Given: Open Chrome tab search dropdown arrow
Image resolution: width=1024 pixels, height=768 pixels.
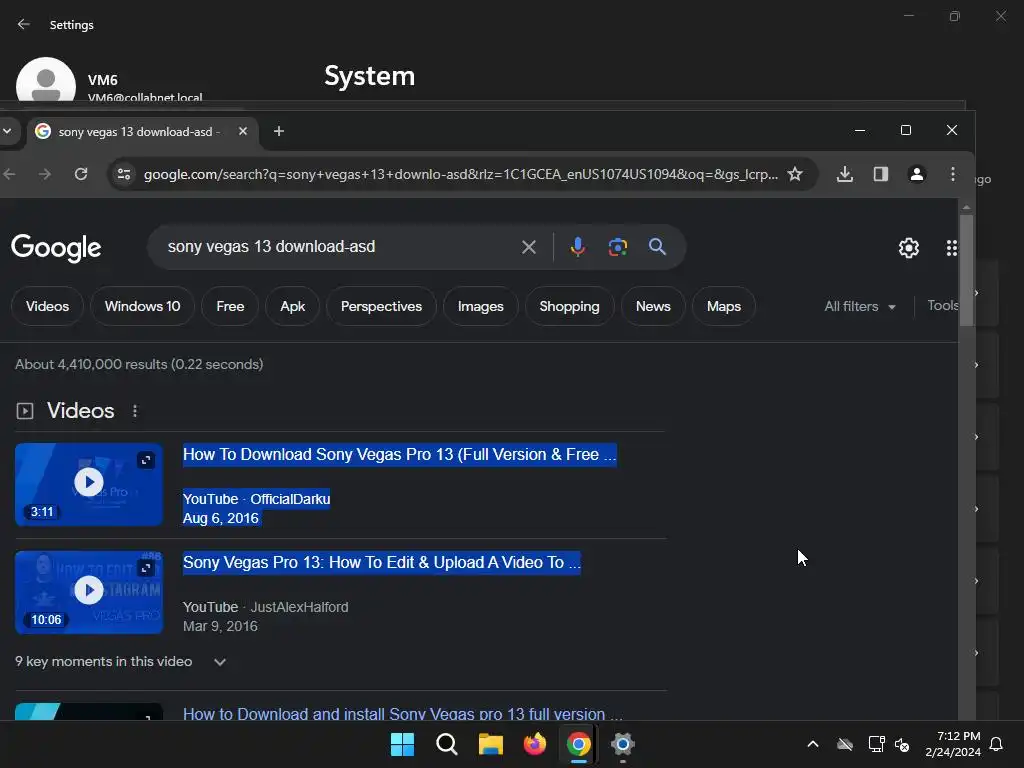Looking at the screenshot, I should click(x=7, y=131).
